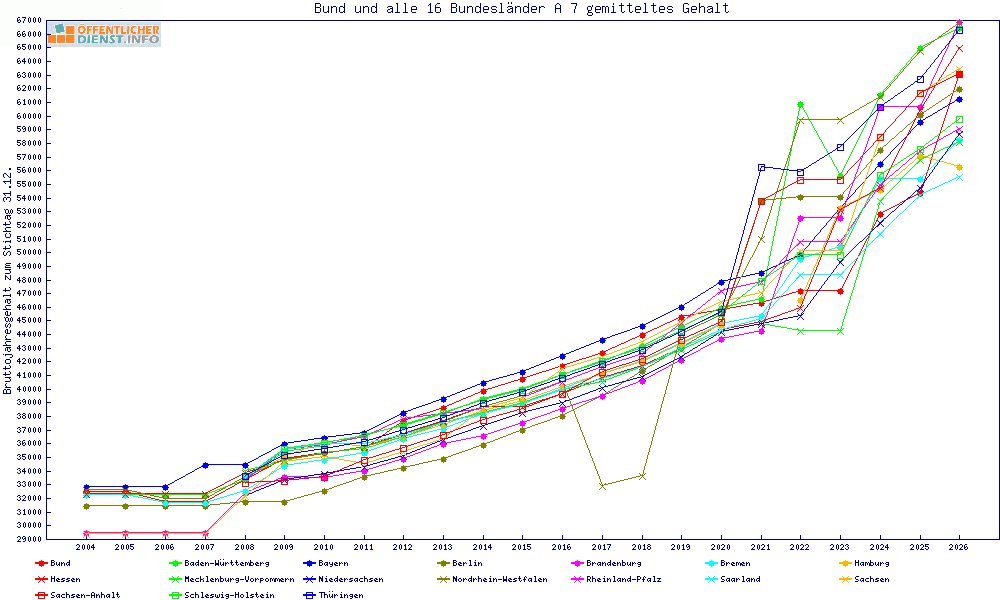Click the red Bund legend marker
The image size is (1000, 600).
click(x=41, y=564)
